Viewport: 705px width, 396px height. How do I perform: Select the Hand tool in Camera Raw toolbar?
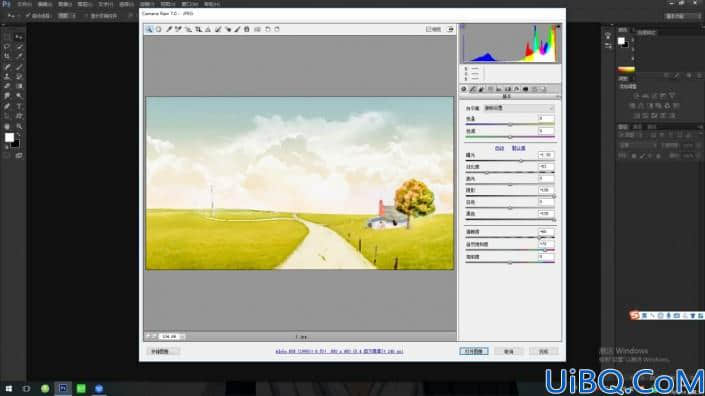[x=159, y=29]
